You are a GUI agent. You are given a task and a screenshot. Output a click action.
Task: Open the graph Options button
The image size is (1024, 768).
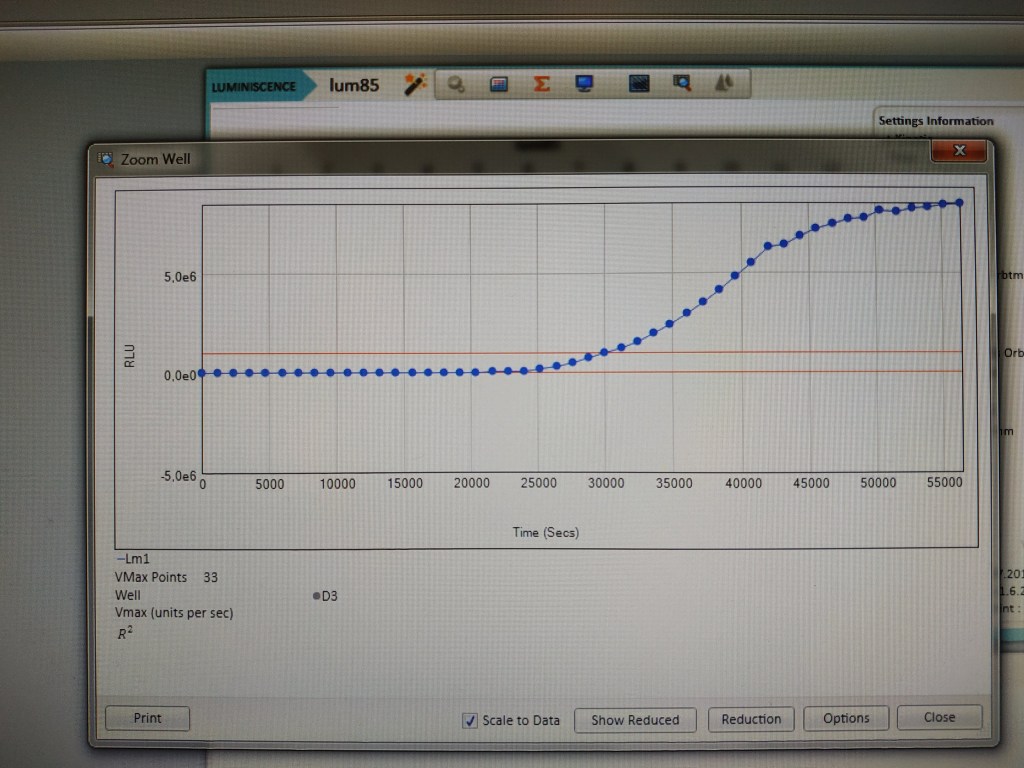point(846,717)
